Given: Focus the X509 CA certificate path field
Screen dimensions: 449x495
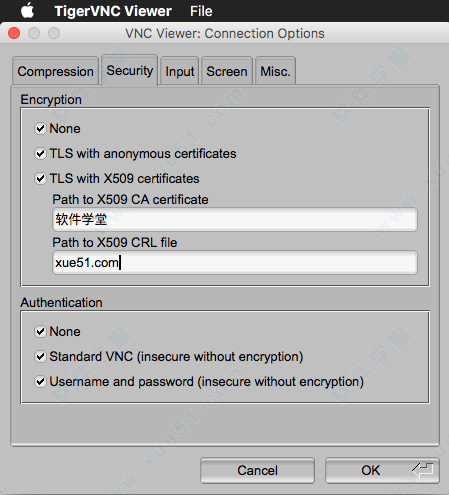Looking at the screenshot, I should 235,219.
